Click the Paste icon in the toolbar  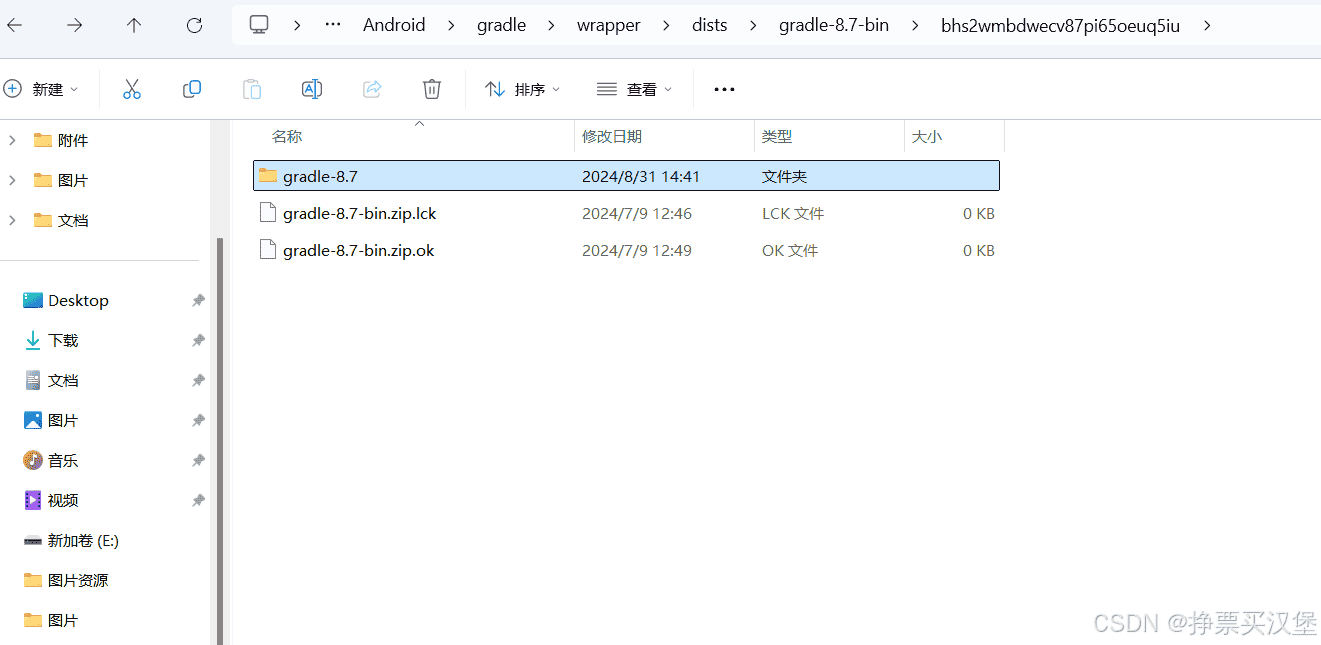pyautogui.click(x=251, y=88)
